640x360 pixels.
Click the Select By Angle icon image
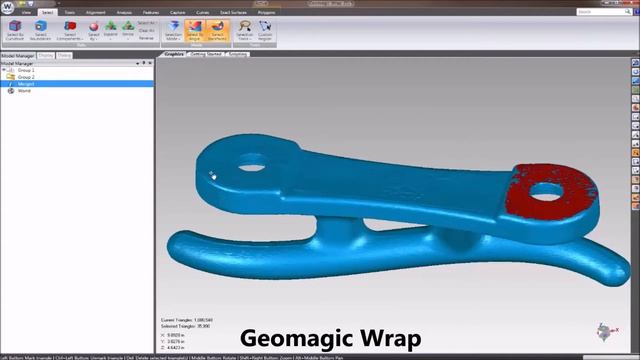(x=195, y=26)
